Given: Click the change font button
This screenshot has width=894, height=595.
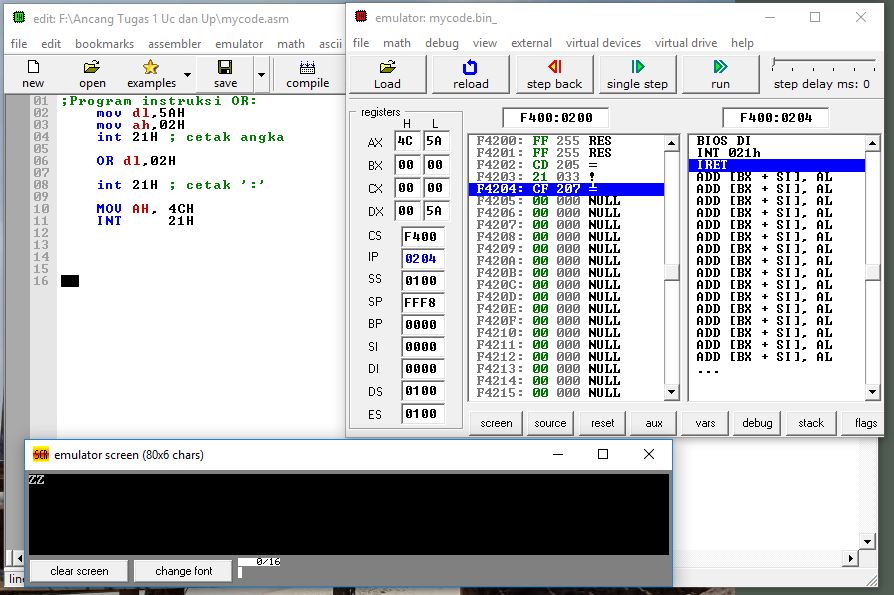Looking at the screenshot, I should [184, 571].
